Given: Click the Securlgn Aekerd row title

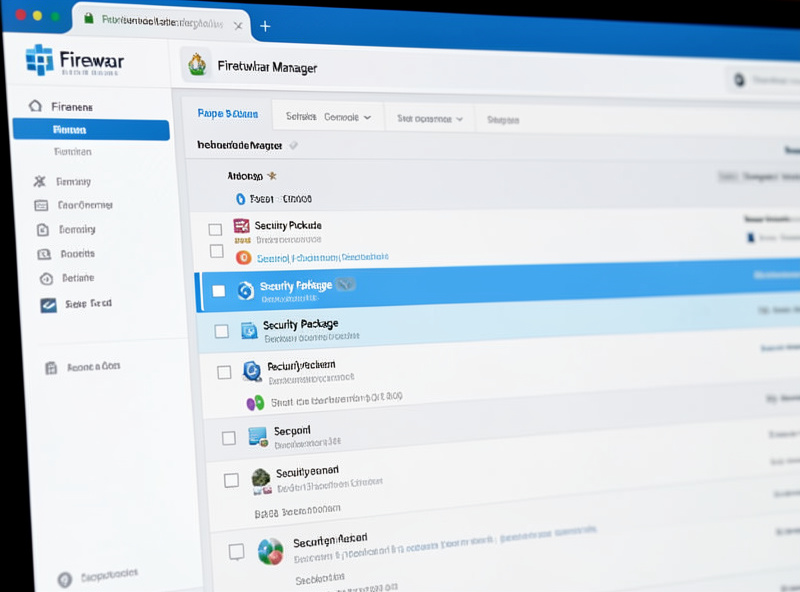Looking at the screenshot, I should 330,540.
